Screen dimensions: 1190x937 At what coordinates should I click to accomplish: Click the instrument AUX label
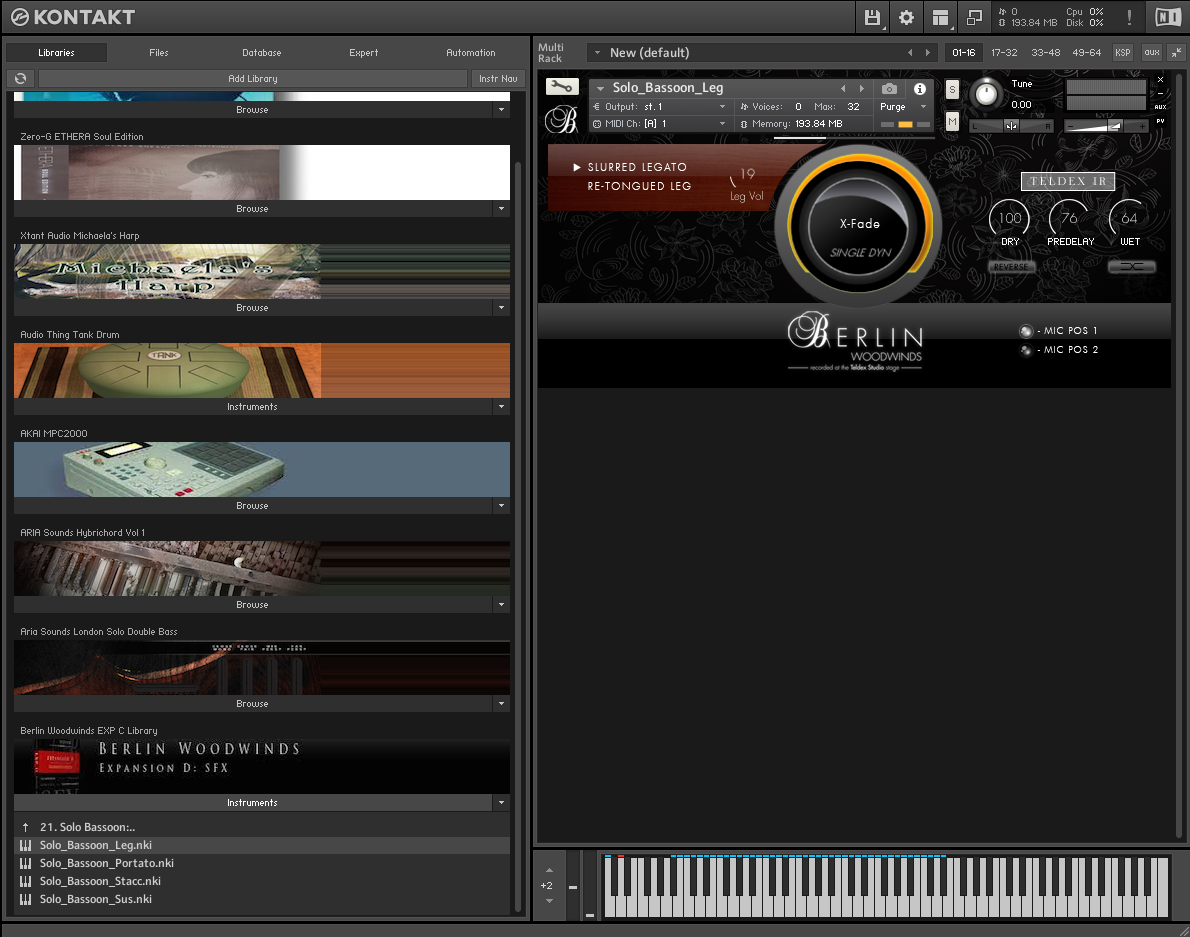(1160, 107)
